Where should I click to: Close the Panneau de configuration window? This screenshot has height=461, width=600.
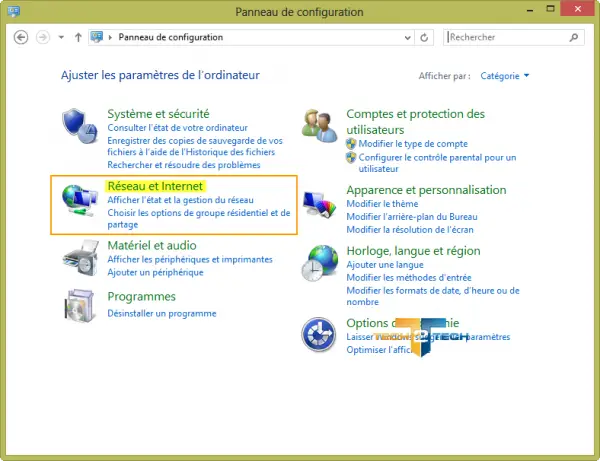tap(578, 9)
